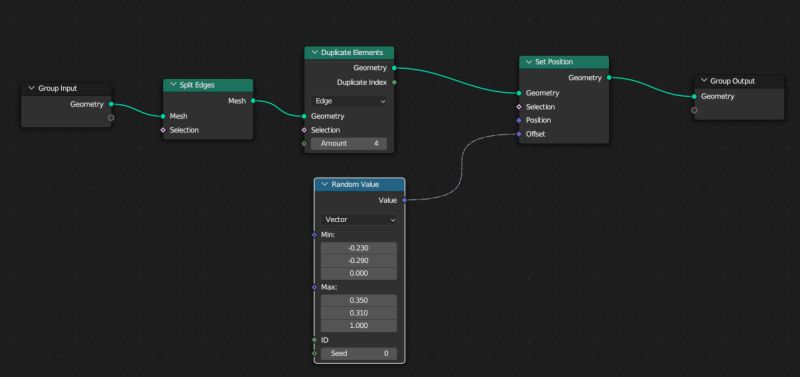This screenshot has height=377, width=800.
Task: Select the Set Position node title
Action: point(554,62)
